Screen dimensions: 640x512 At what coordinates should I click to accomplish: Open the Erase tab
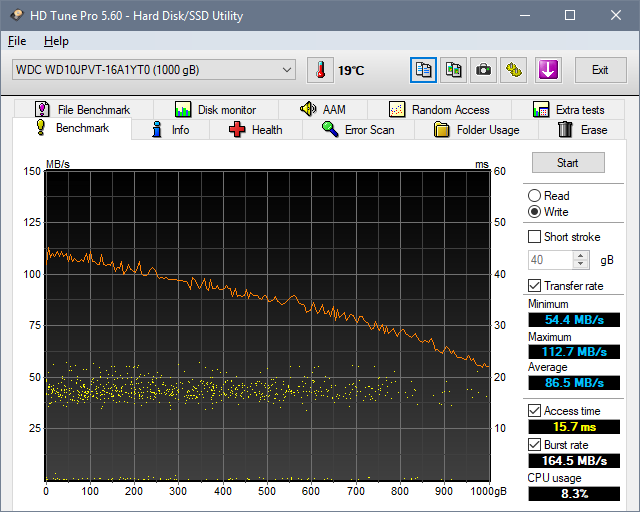(x=582, y=130)
